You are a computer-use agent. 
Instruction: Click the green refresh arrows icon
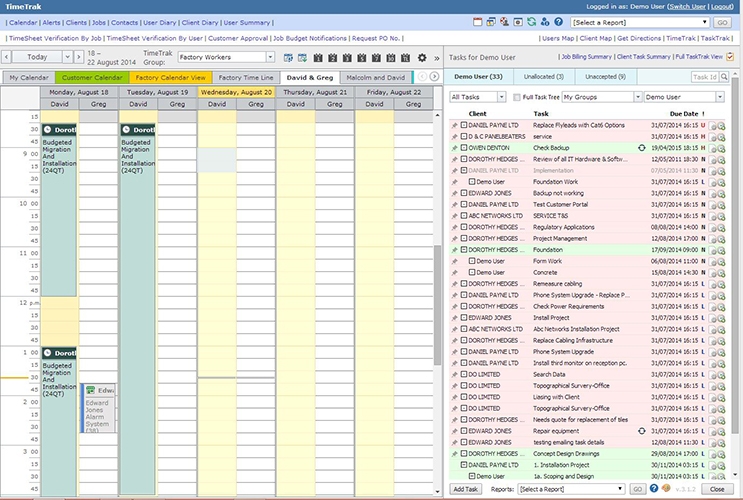(x=532, y=22)
